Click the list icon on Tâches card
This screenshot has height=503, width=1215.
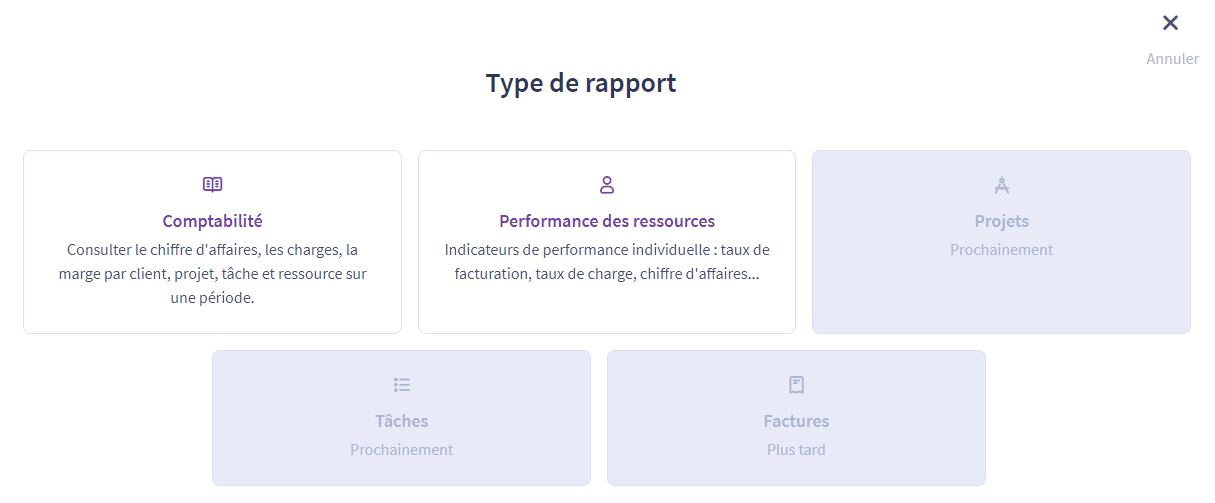(x=402, y=385)
